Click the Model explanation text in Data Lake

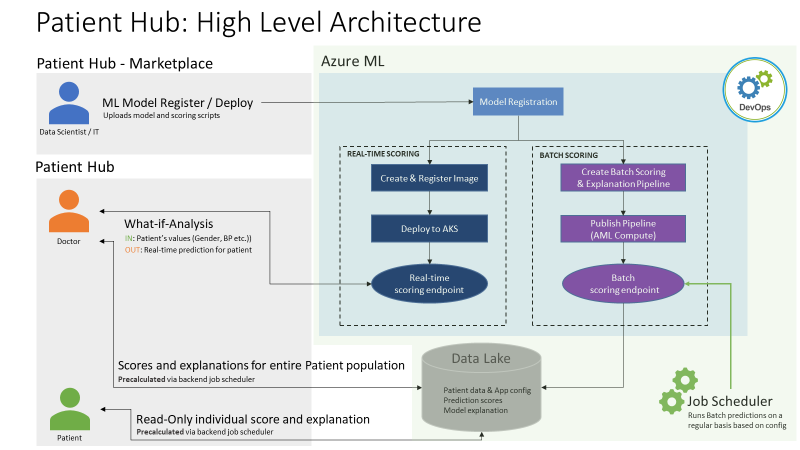[476, 410]
